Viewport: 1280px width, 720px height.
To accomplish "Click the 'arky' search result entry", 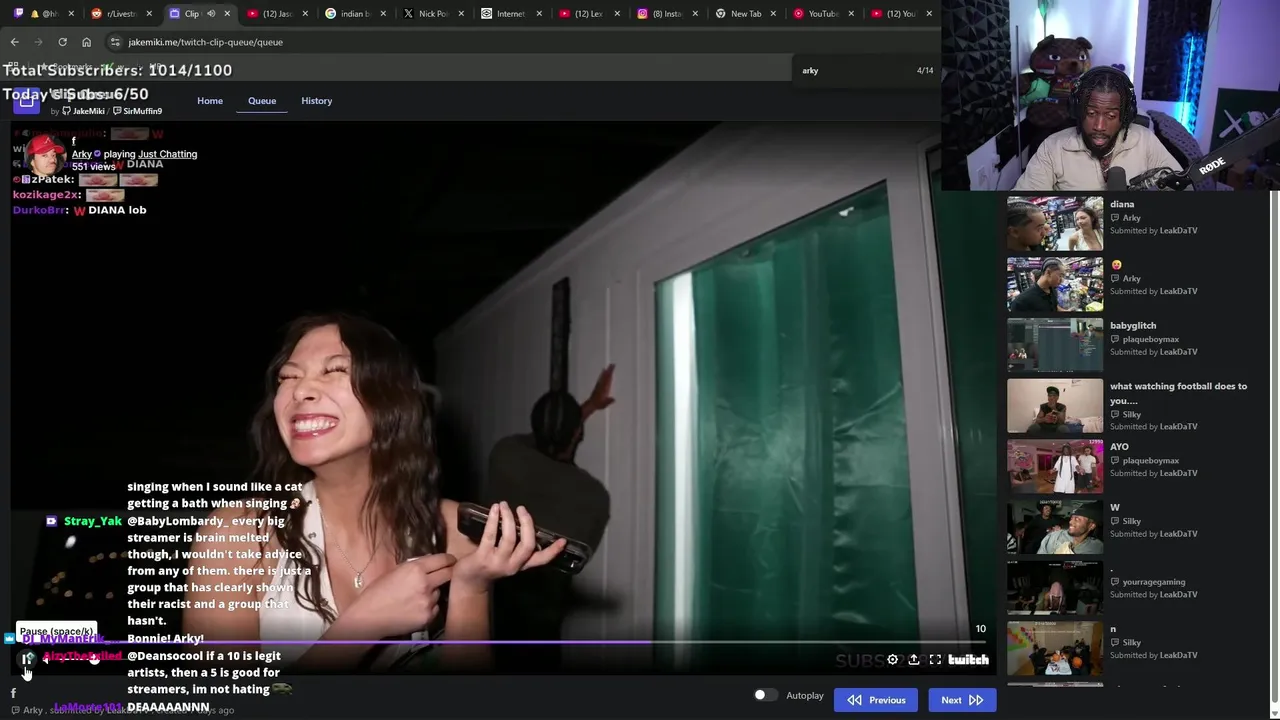I will coord(810,71).
